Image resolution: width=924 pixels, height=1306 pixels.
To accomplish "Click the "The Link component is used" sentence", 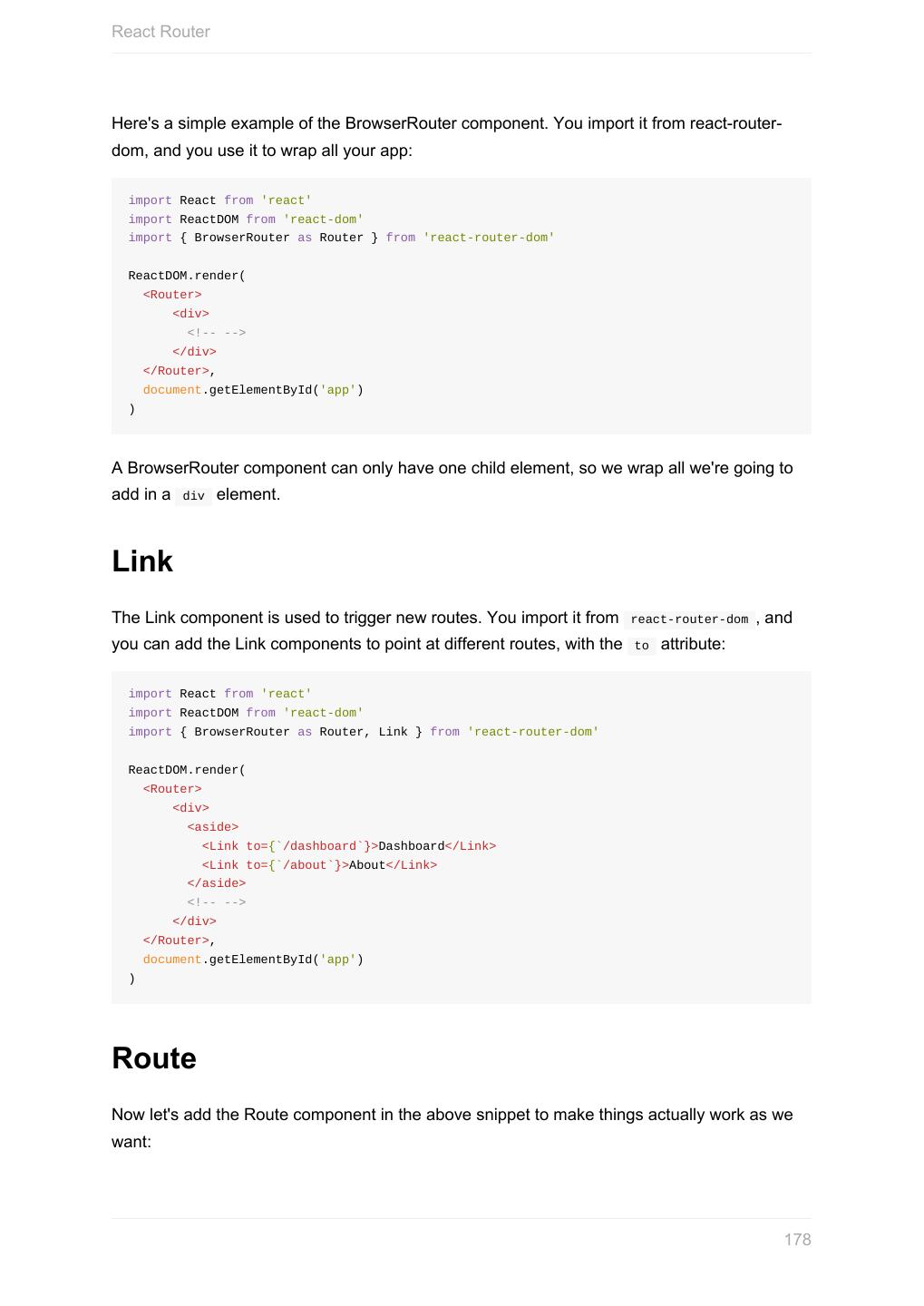I will click(x=365, y=619).
